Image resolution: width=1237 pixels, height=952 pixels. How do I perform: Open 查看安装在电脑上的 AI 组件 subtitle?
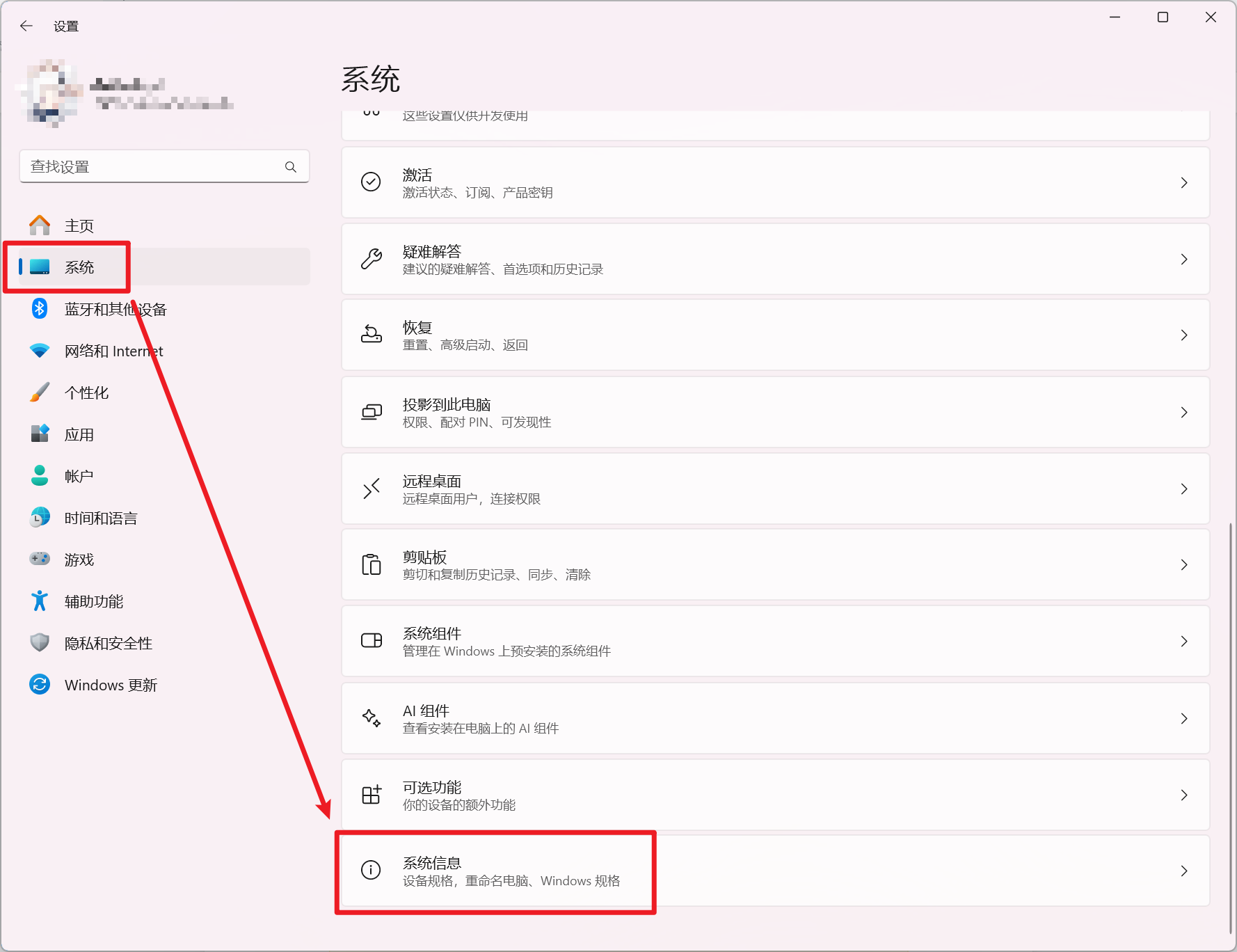click(x=480, y=729)
